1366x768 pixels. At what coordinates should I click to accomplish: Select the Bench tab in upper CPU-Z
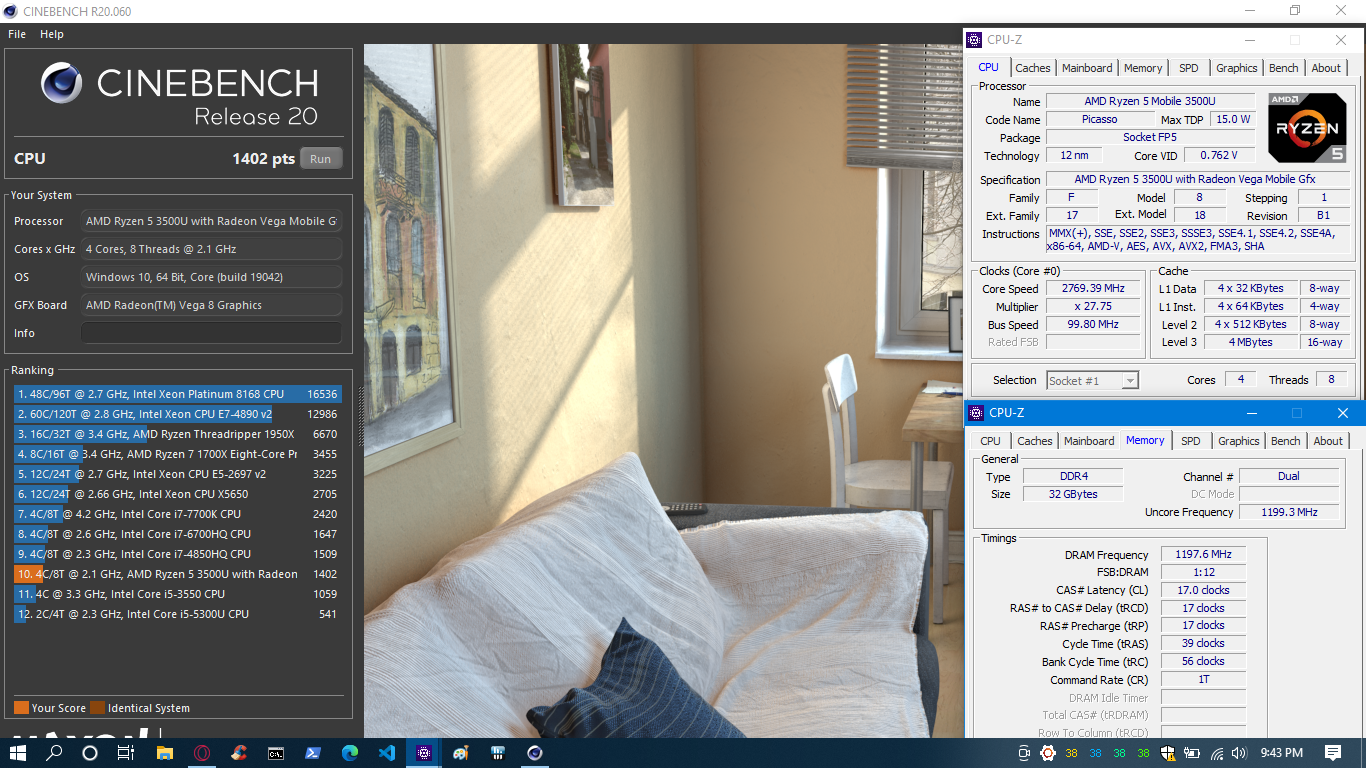(x=1284, y=68)
